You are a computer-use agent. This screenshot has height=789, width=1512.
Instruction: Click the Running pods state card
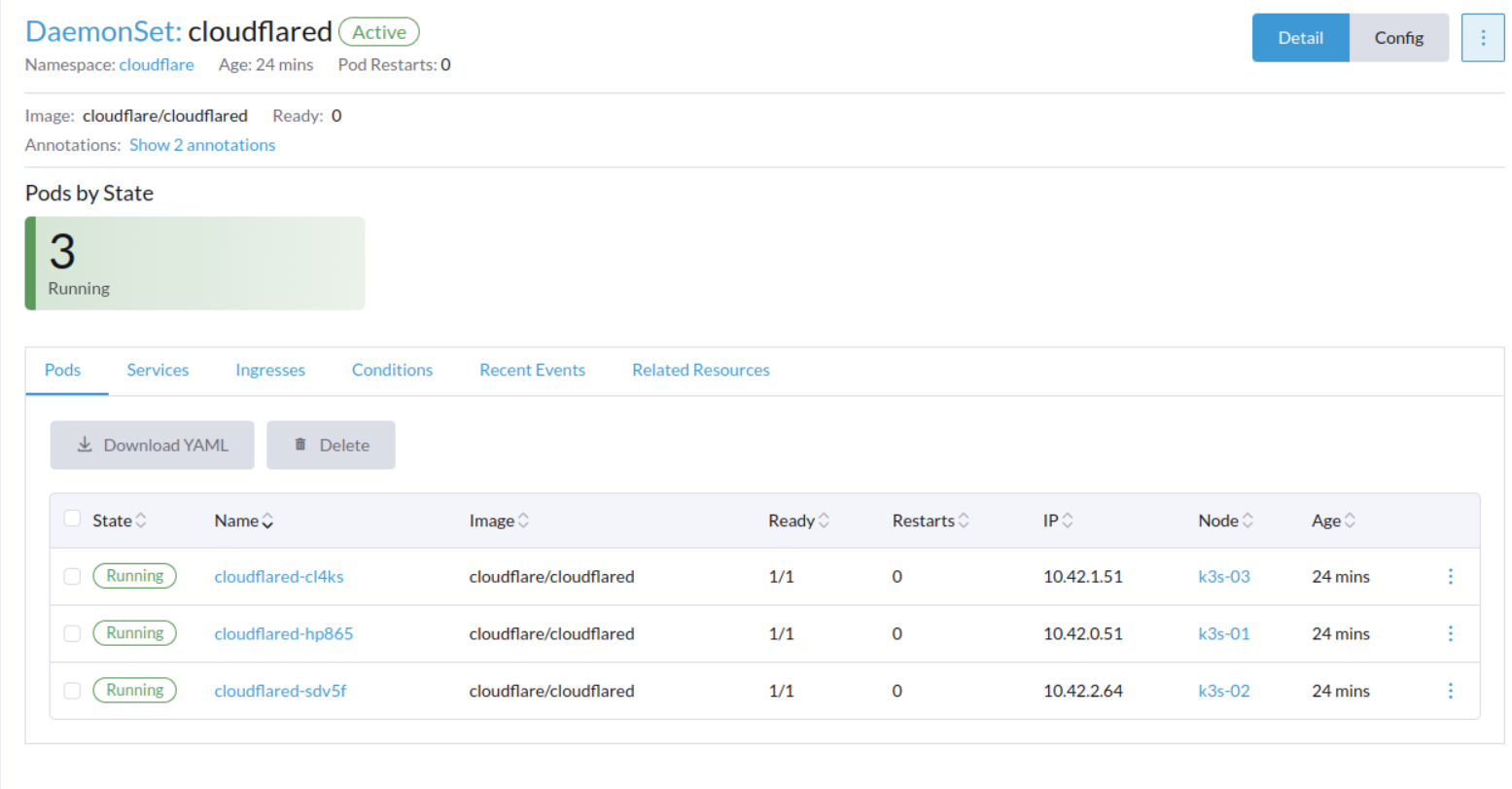[194, 264]
